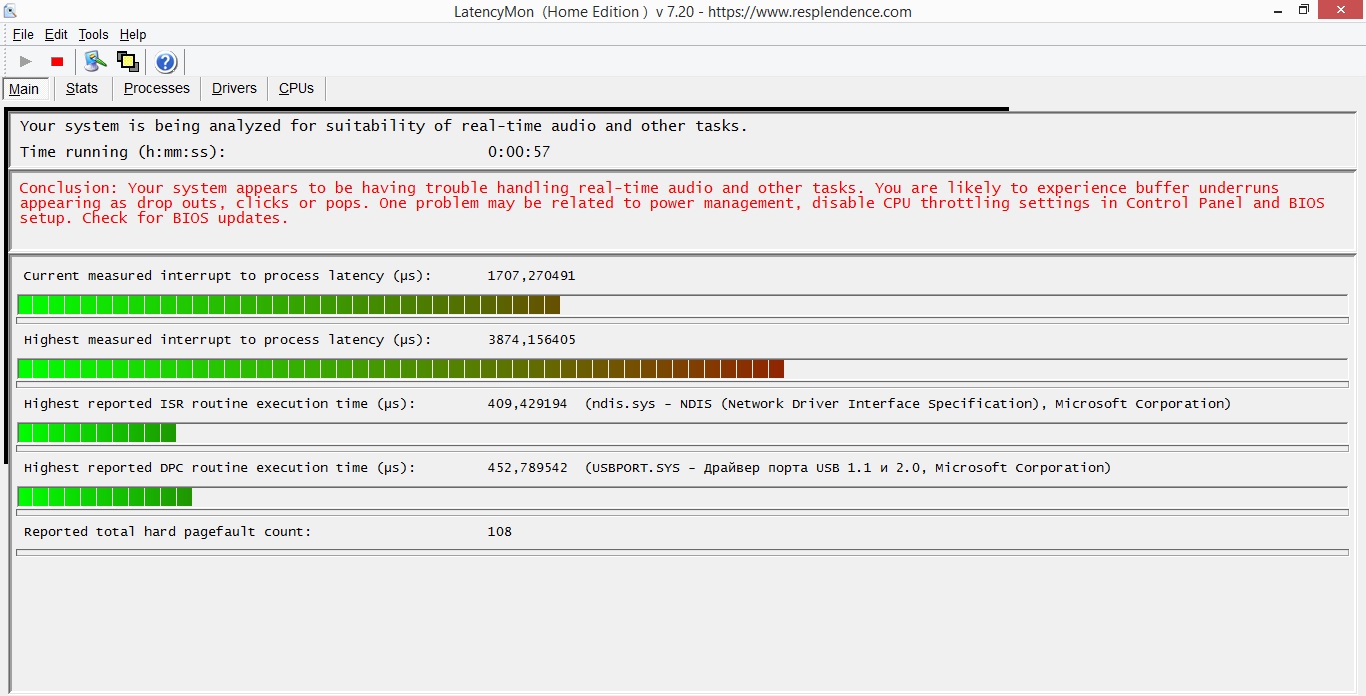The height and width of the screenshot is (696, 1366).
Task: Click the time running value 0:00:57
Action: click(519, 152)
